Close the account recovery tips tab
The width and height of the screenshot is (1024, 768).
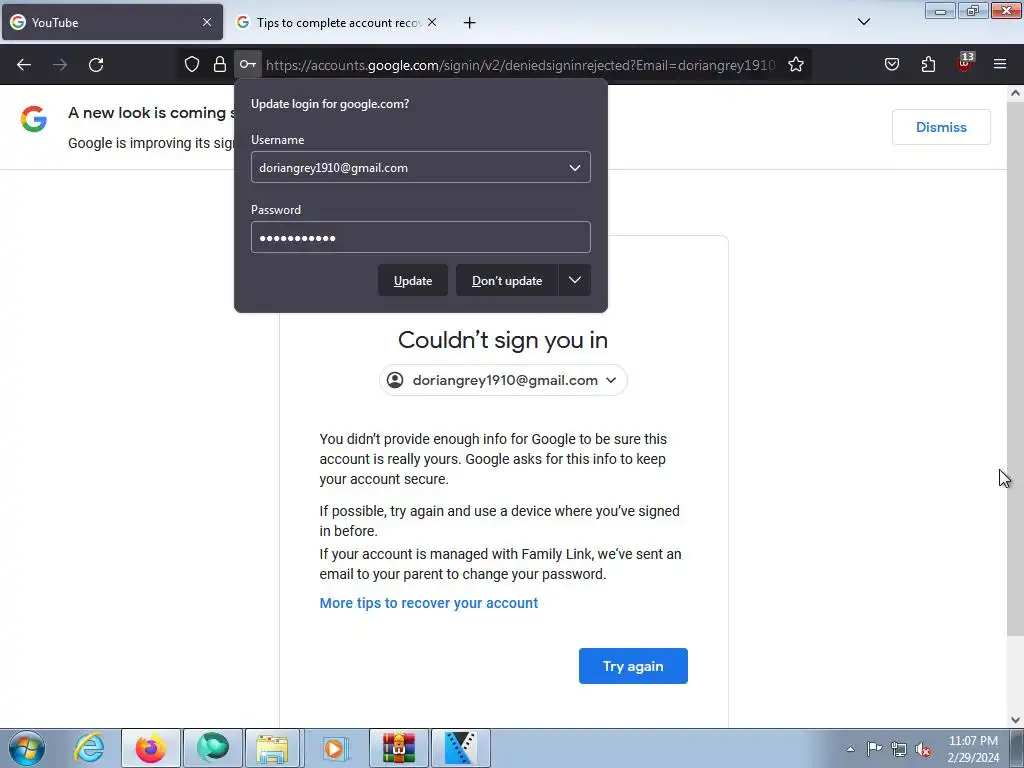432,22
